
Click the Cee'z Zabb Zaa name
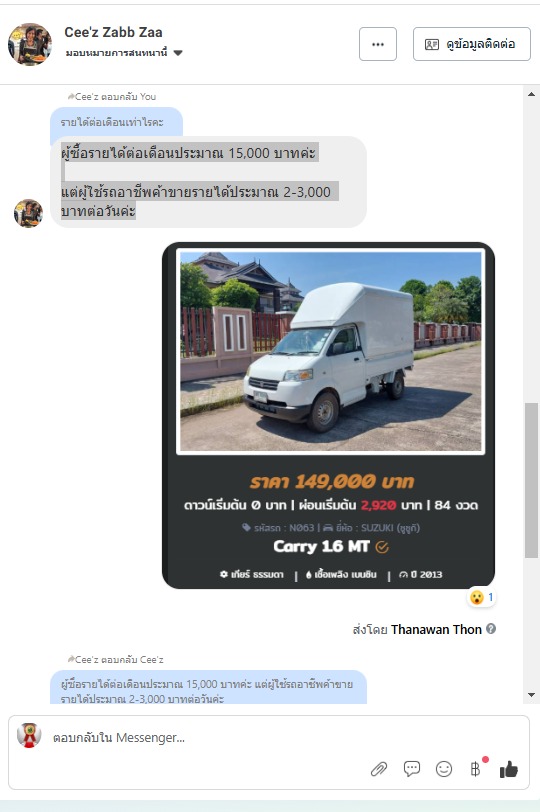pos(113,32)
